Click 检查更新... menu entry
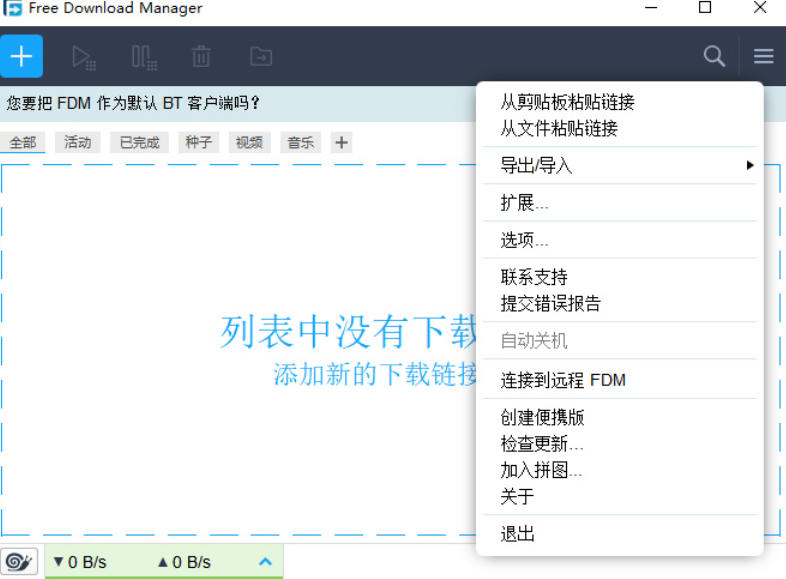 click(x=620, y=444)
